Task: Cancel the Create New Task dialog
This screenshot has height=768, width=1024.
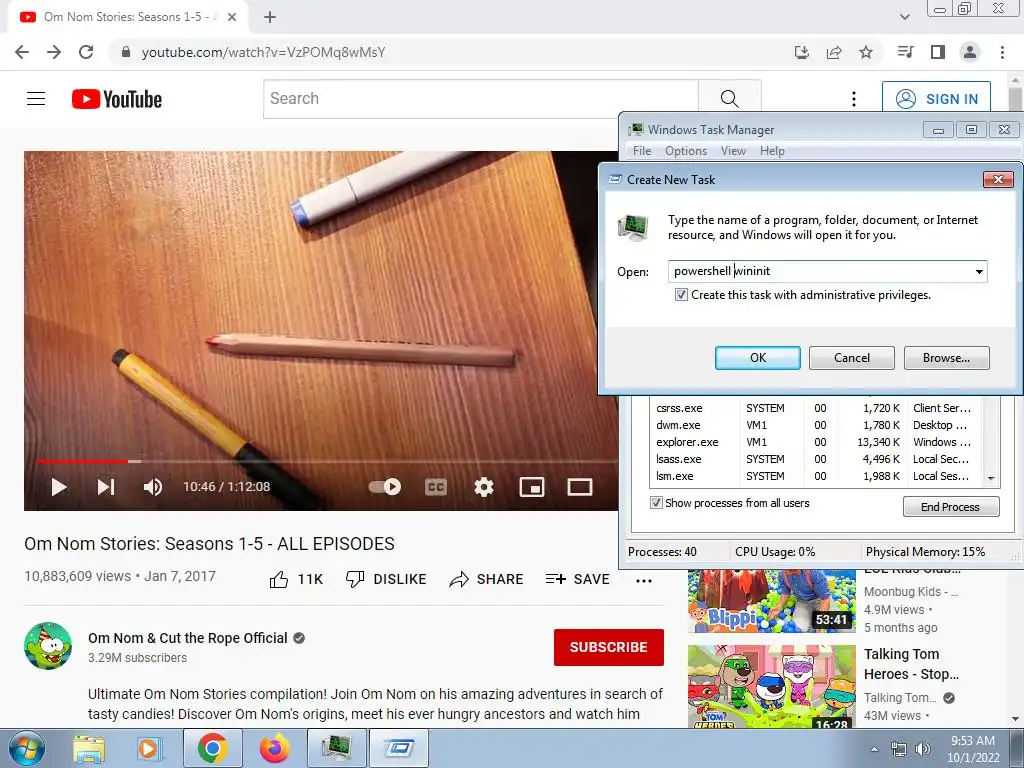Action: click(x=852, y=358)
